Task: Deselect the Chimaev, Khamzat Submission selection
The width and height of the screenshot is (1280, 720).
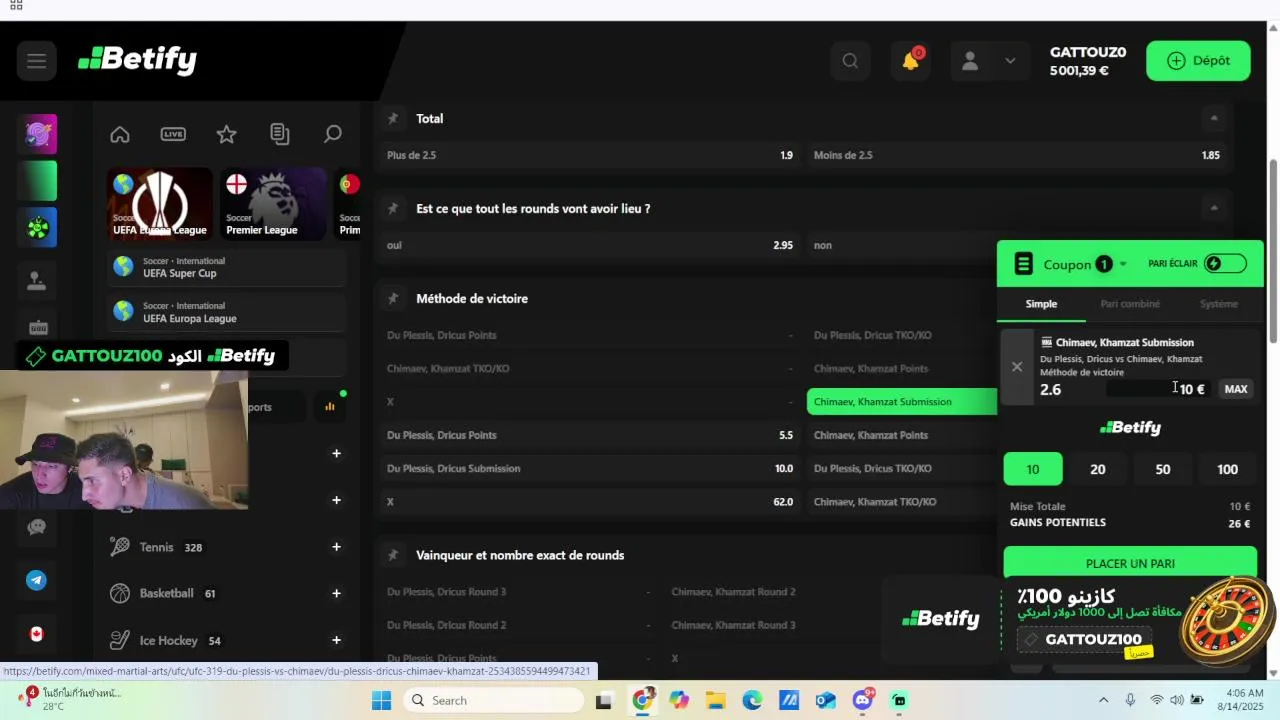Action: pyautogui.click(x=902, y=401)
